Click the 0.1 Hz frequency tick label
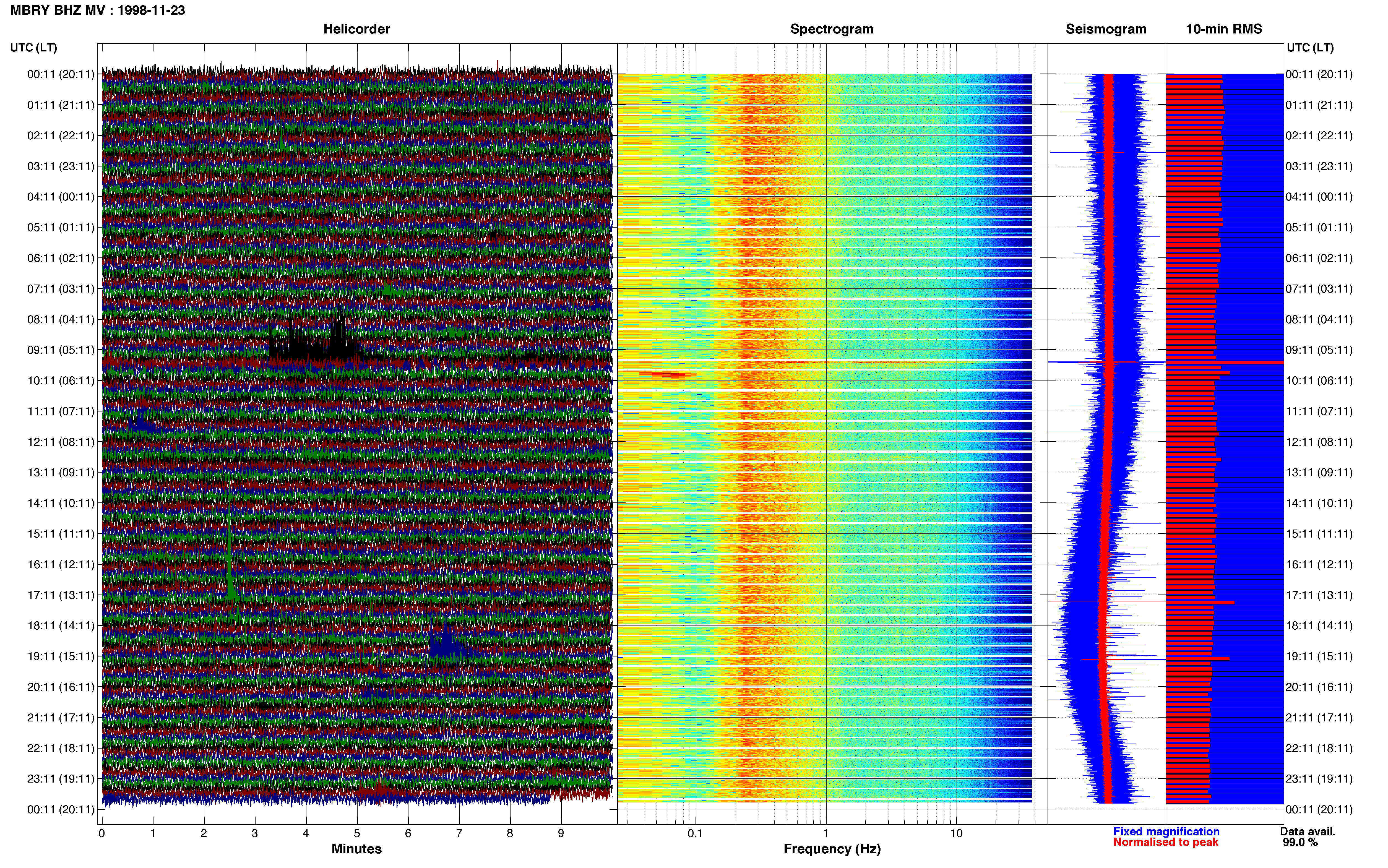1388x868 pixels. (695, 833)
